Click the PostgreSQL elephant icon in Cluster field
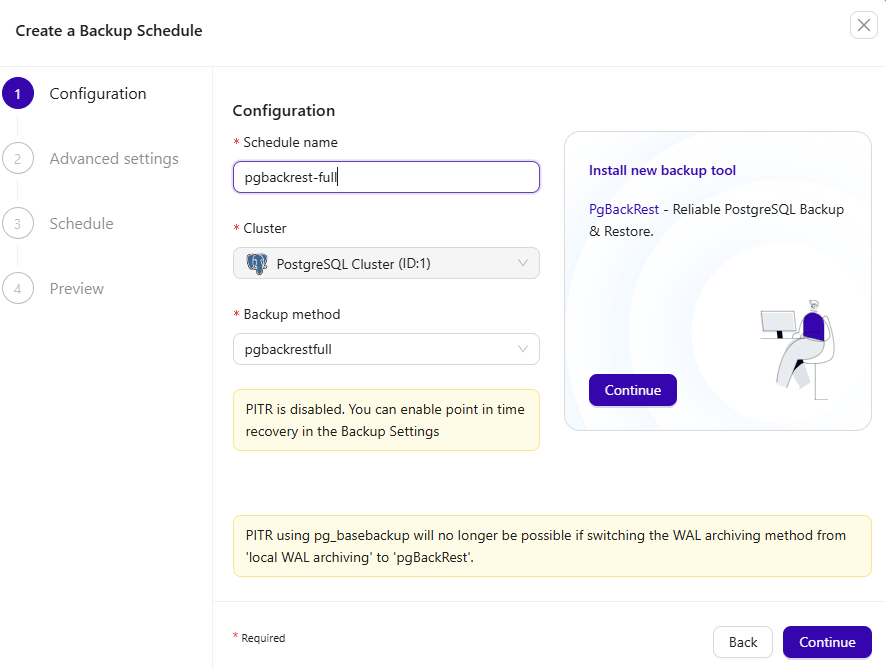Viewport: 886px width, 669px height. click(x=257, y=264)
